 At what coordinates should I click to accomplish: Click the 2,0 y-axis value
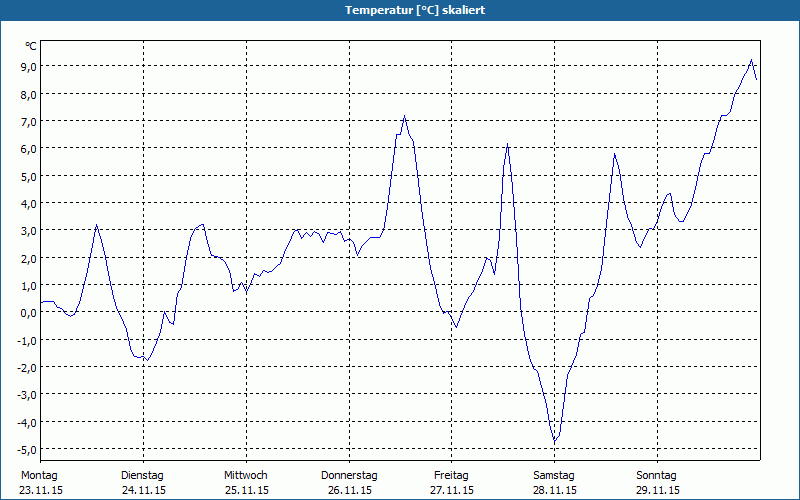click(x=28, y=258)
